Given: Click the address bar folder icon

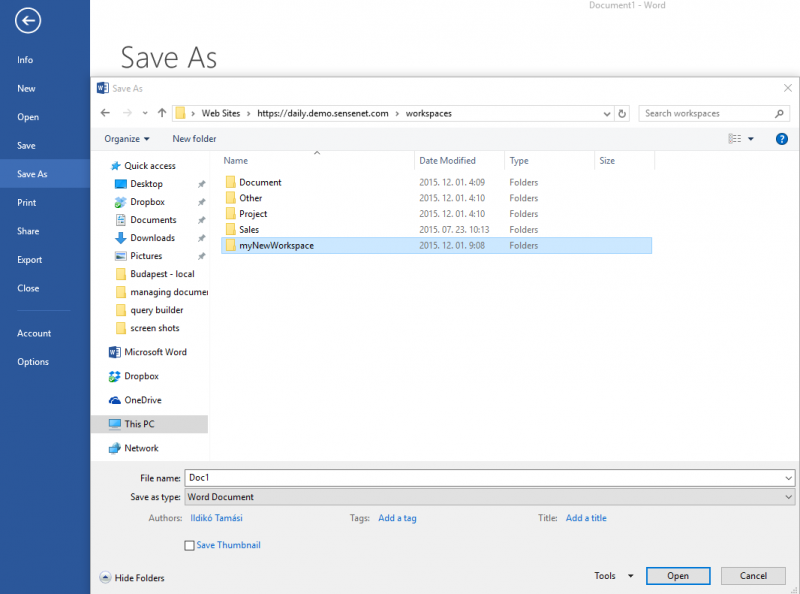Looking at the screenshot, I should point(180,113).
